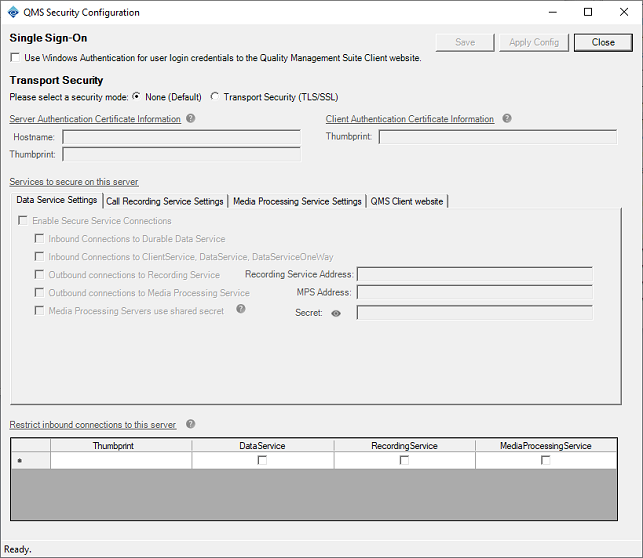The image size is (643, 558).
Task: Select the new row header with asterisk
Action: [31, 460]
